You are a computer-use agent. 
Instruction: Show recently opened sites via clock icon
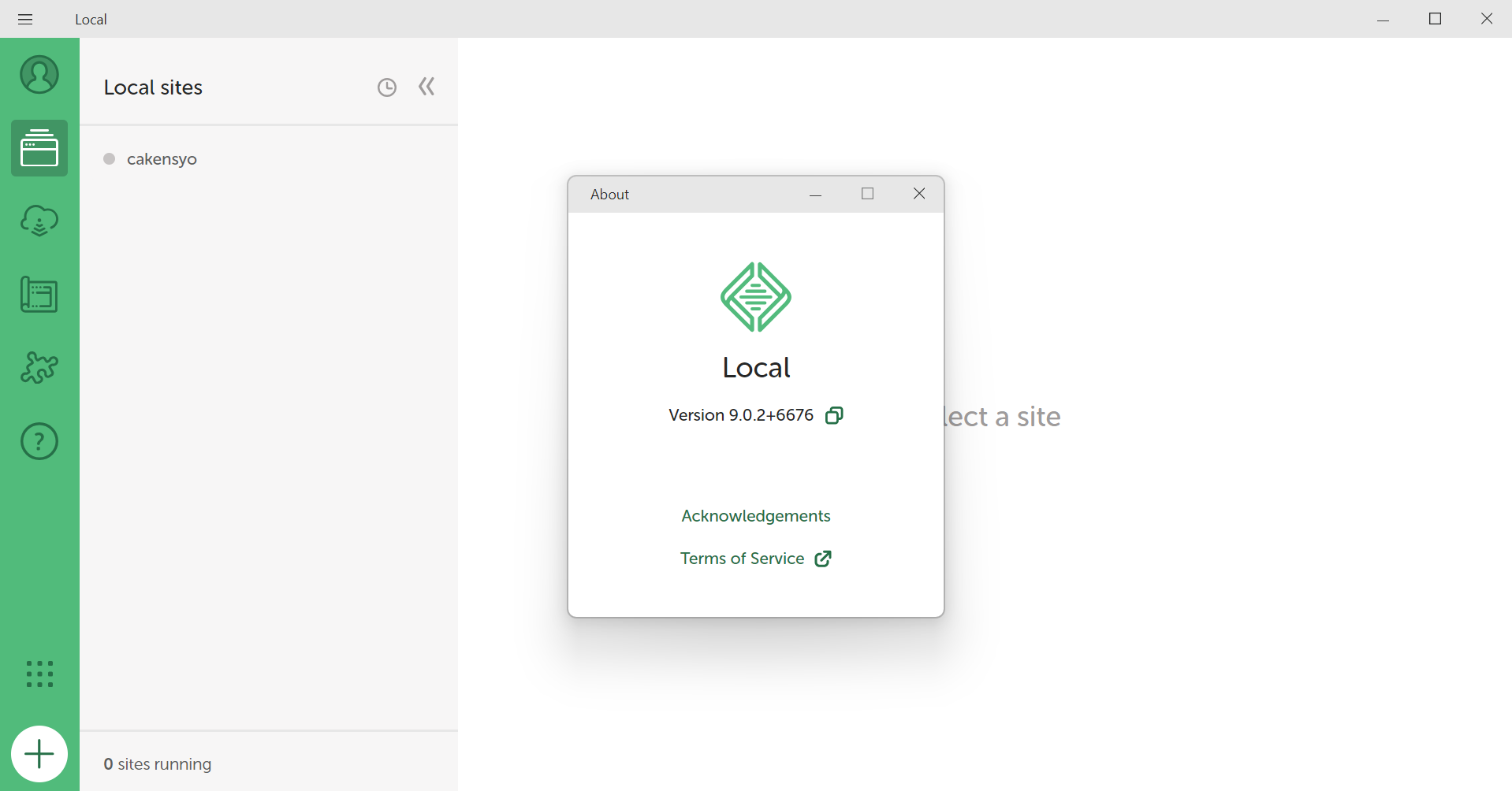click(386, 87)
